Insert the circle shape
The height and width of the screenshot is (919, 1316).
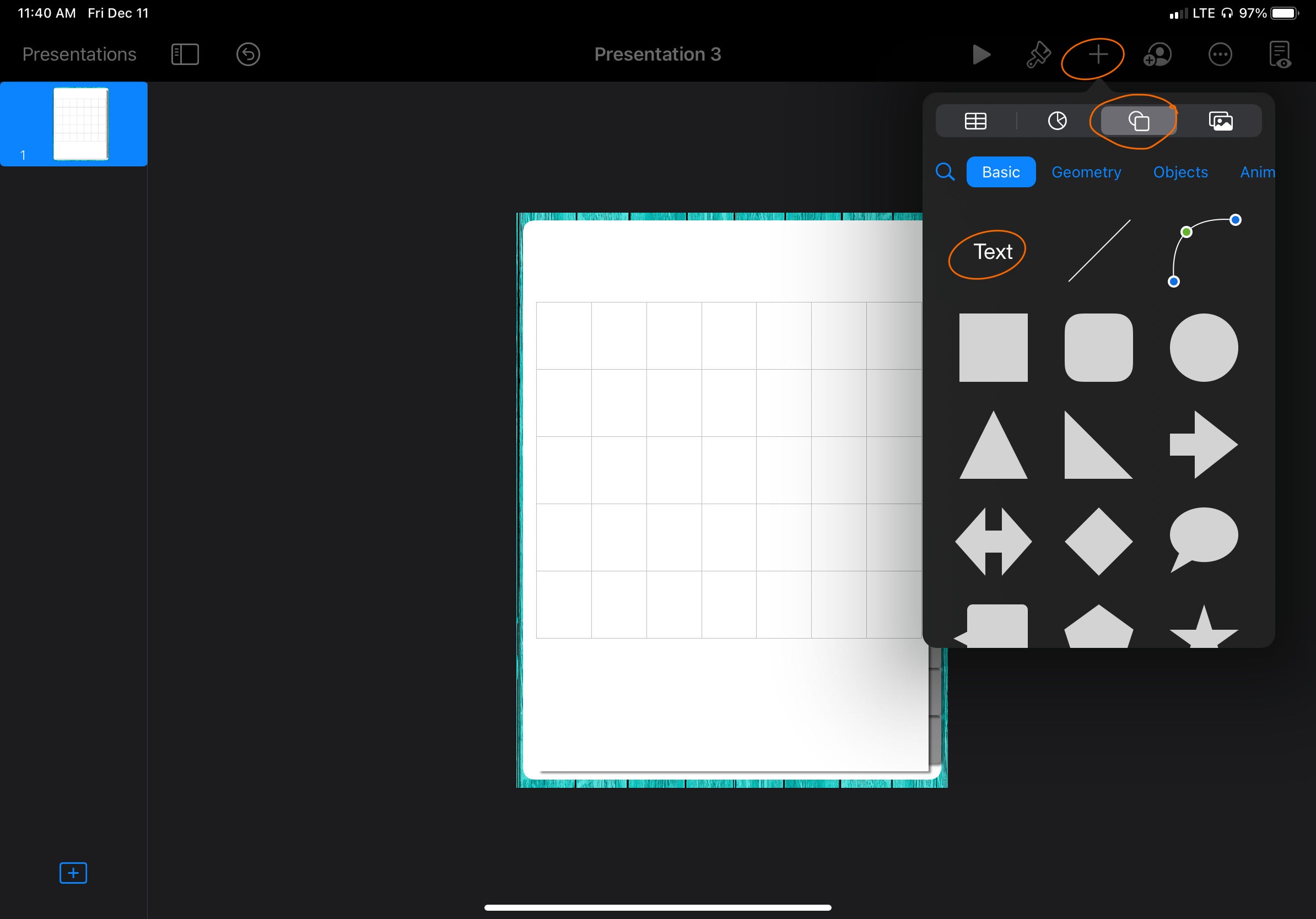(1203, 348)
